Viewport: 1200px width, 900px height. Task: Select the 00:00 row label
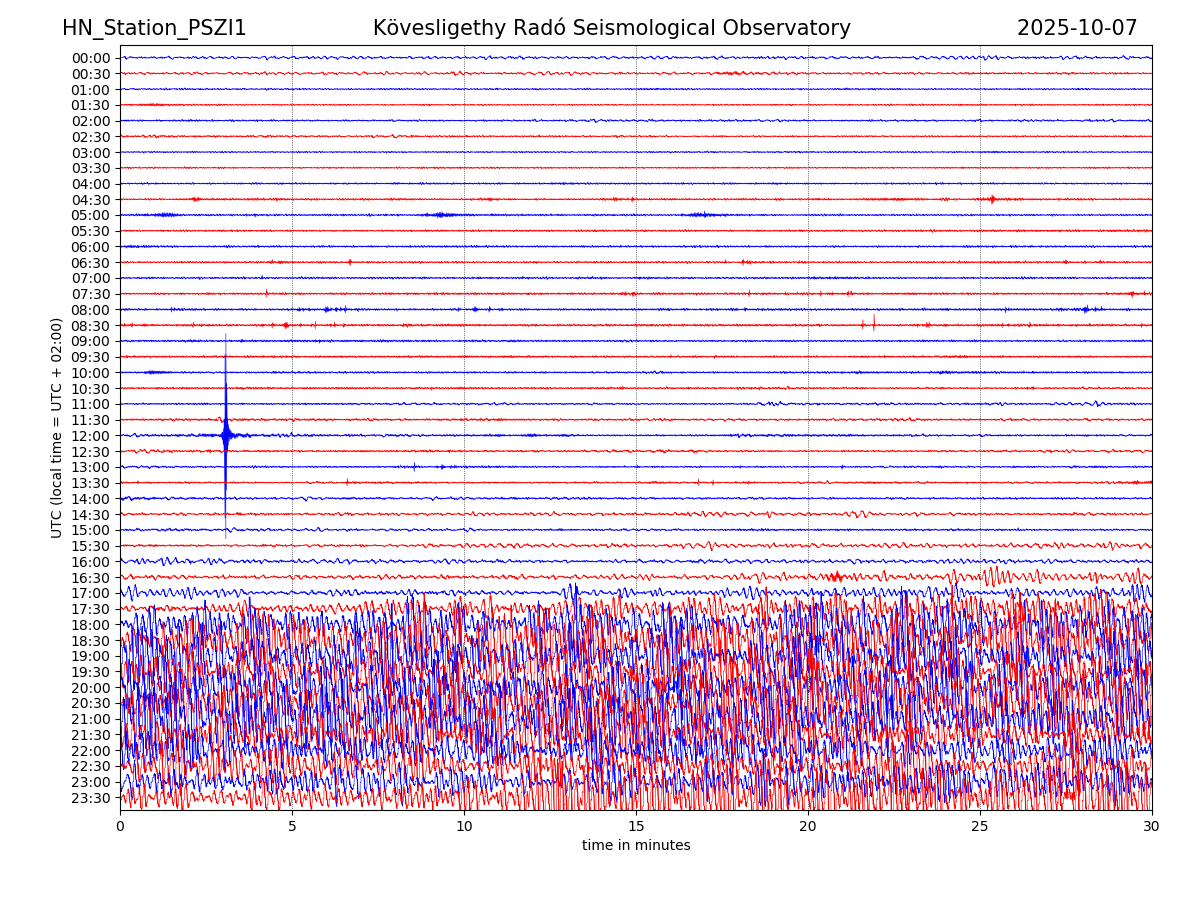point(91,58)
